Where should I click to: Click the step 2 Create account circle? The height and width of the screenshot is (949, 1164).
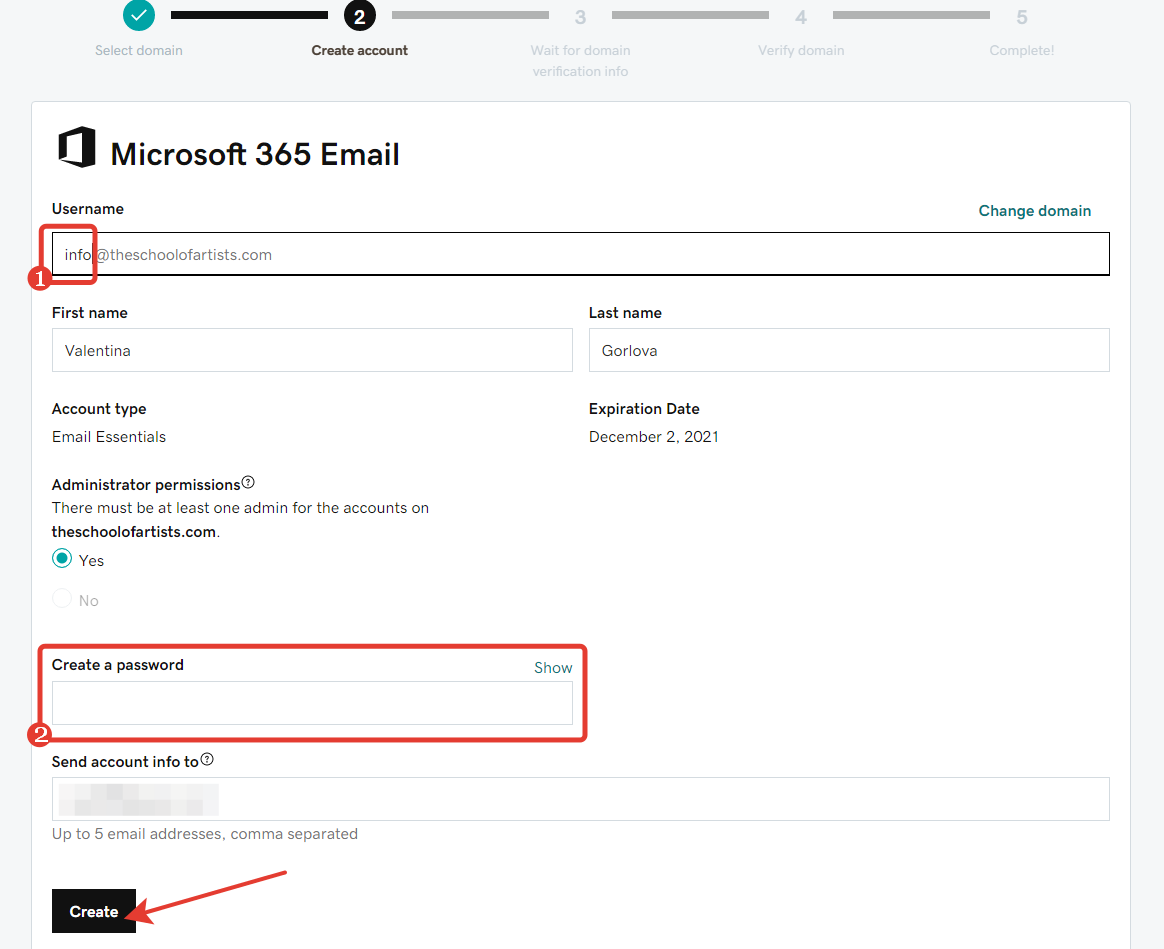point(359,16)
